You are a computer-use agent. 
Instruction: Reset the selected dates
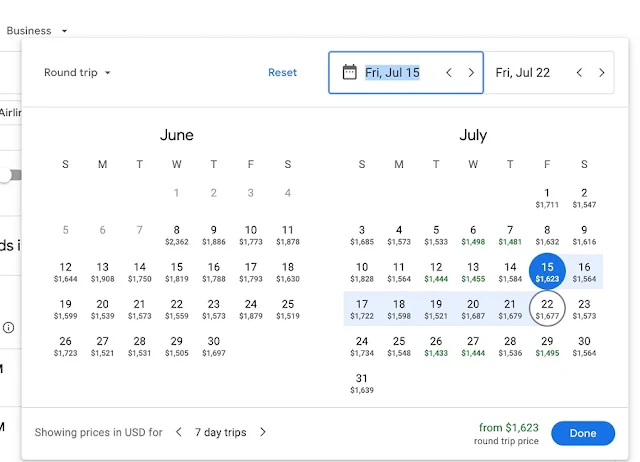click(282, 72)
